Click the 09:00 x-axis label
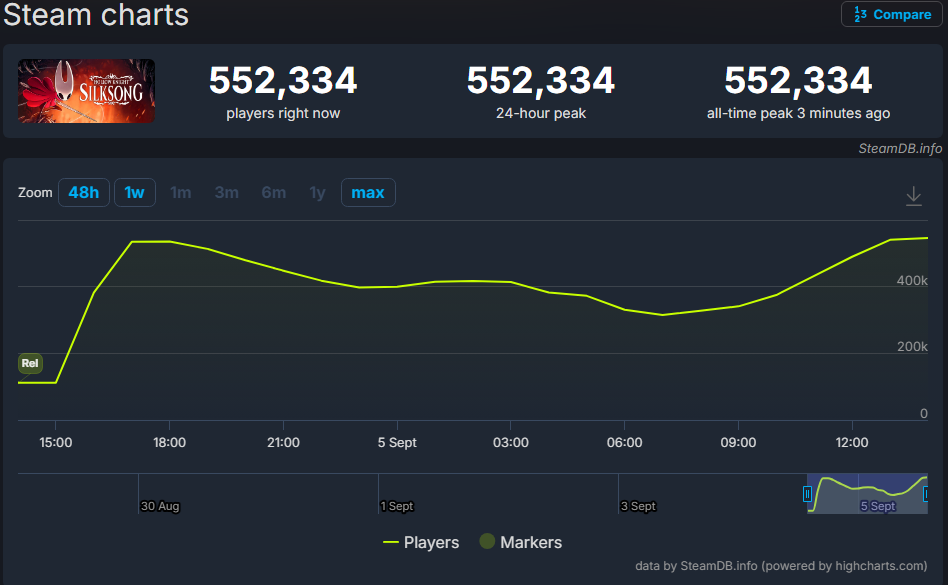The image size is (948, 585). pyautogui.click(x=738, y=442)
